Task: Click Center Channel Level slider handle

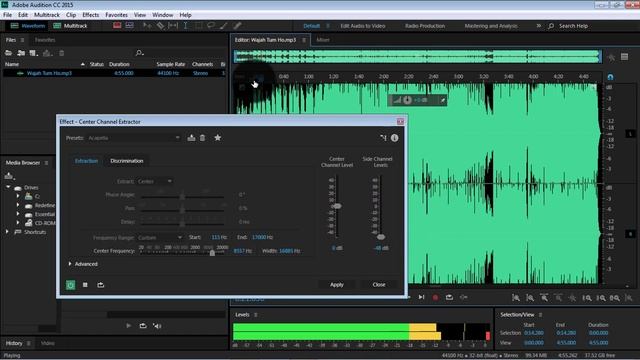Action: click(336, 206)
